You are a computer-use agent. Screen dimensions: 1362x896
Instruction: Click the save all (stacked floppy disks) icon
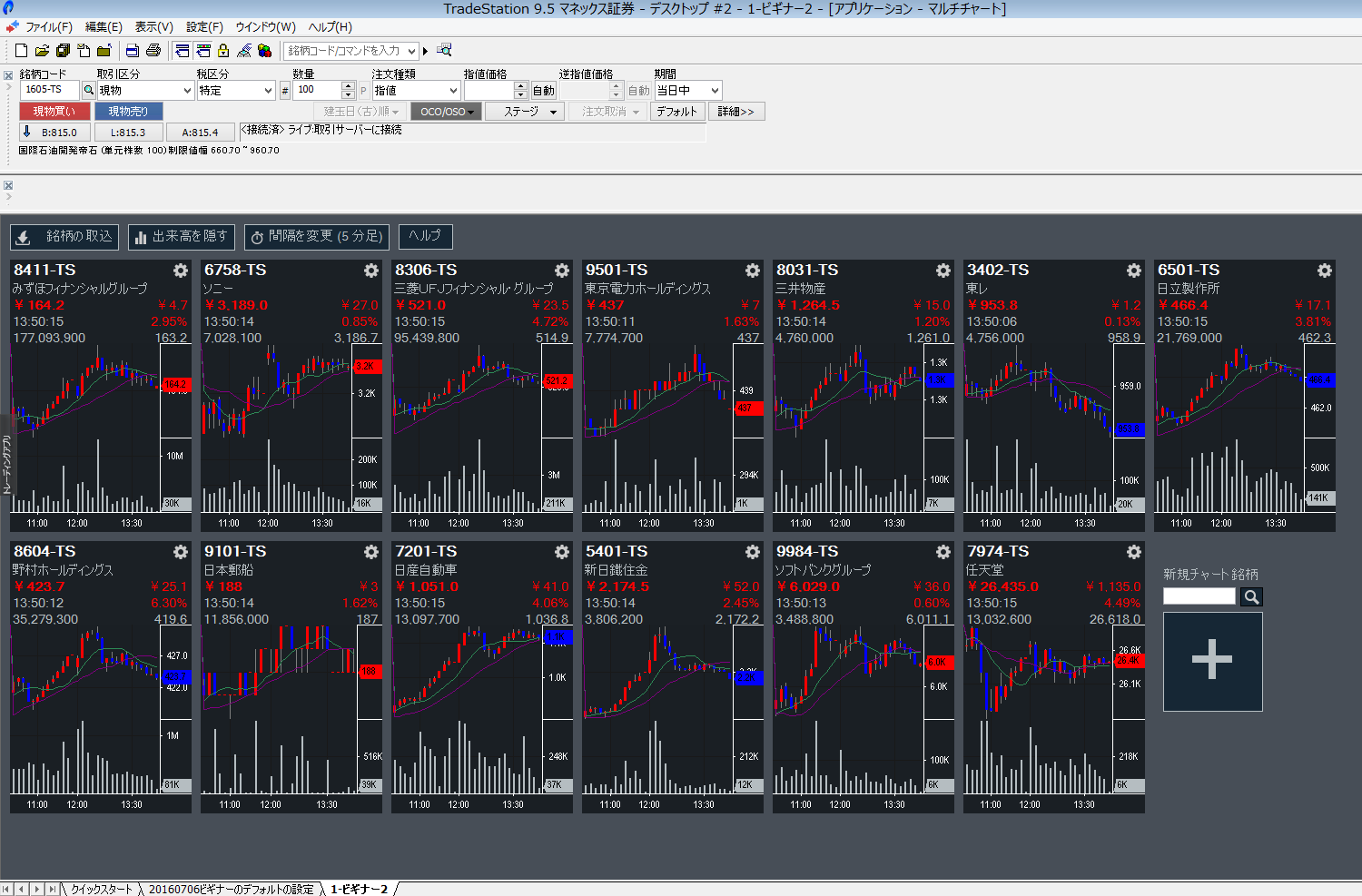[63, 51]
